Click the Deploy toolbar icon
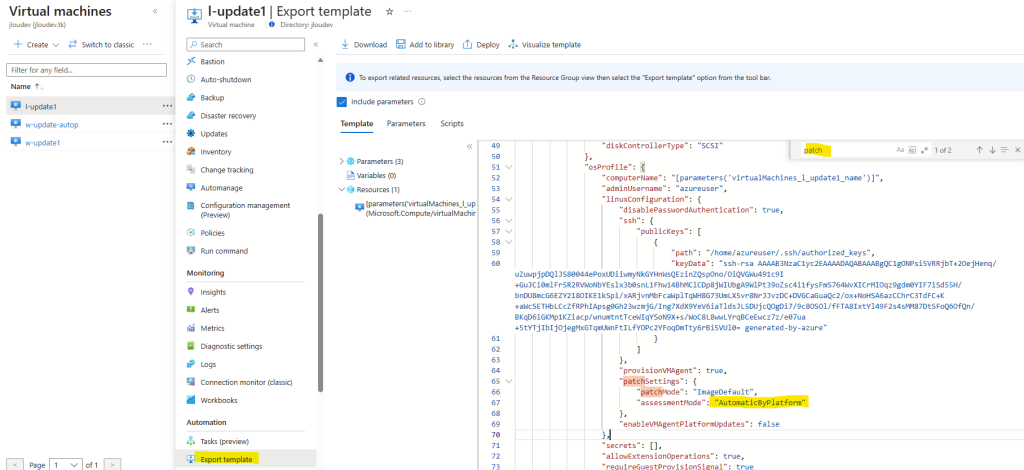The image size is (1024, 470). coord(467,44)
